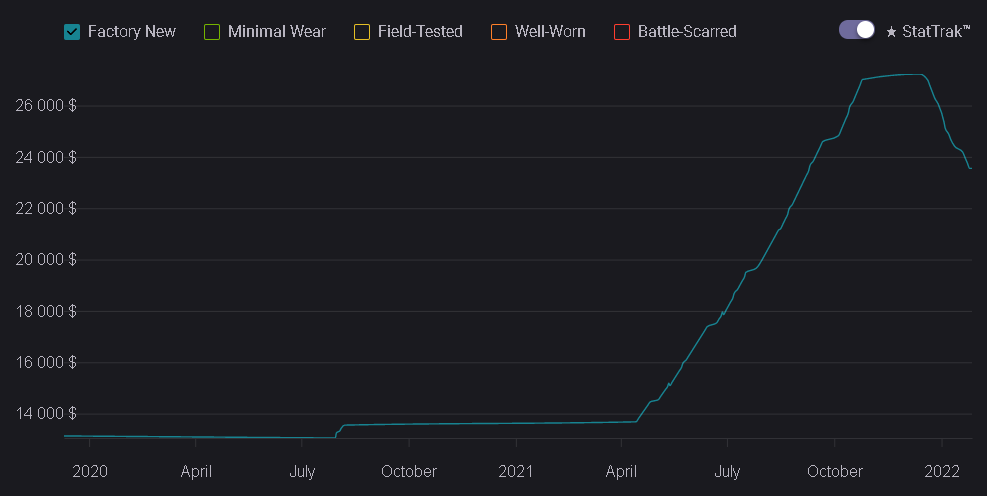The height and width of the screenshot is (496, 987).
Task: Click the StatTrak™ text label
Action: [x=936, y=31]
